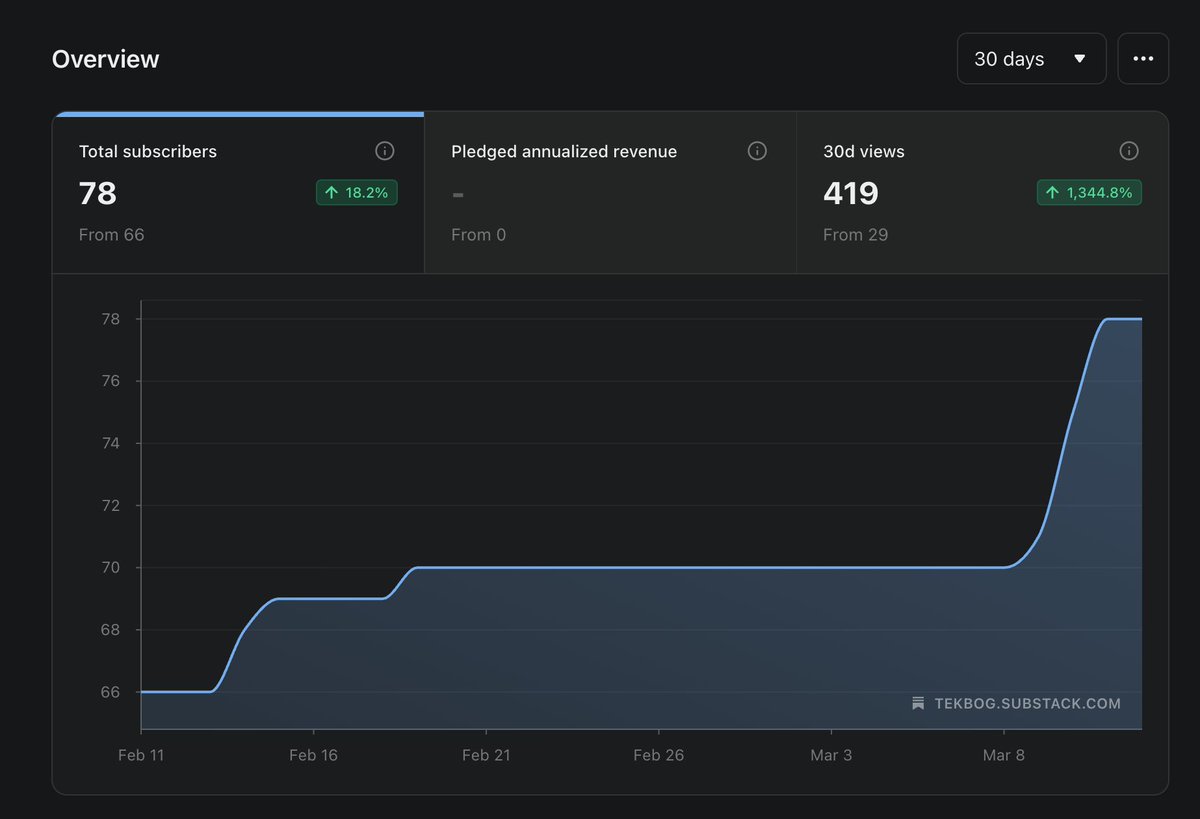Click the Feb 21 x-axis label

[486, 755]
